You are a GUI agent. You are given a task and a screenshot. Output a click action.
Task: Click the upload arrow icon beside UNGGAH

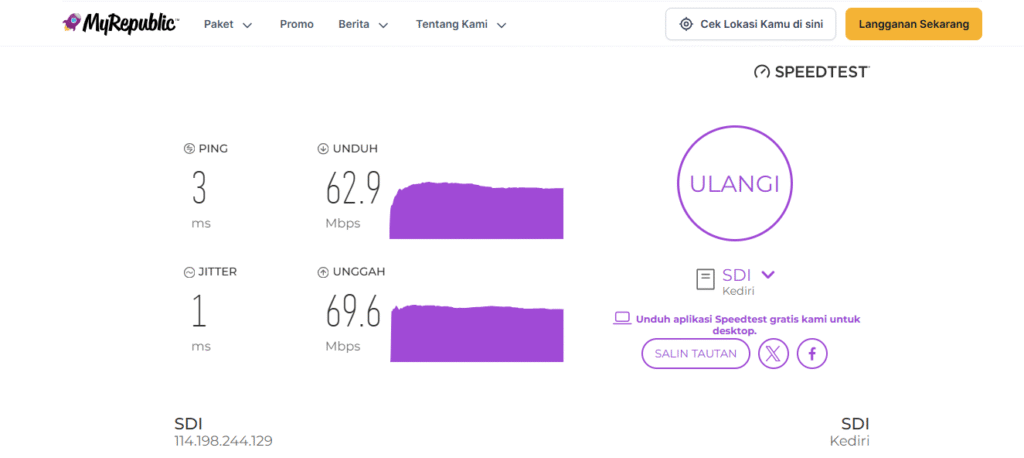coord(323,272)
